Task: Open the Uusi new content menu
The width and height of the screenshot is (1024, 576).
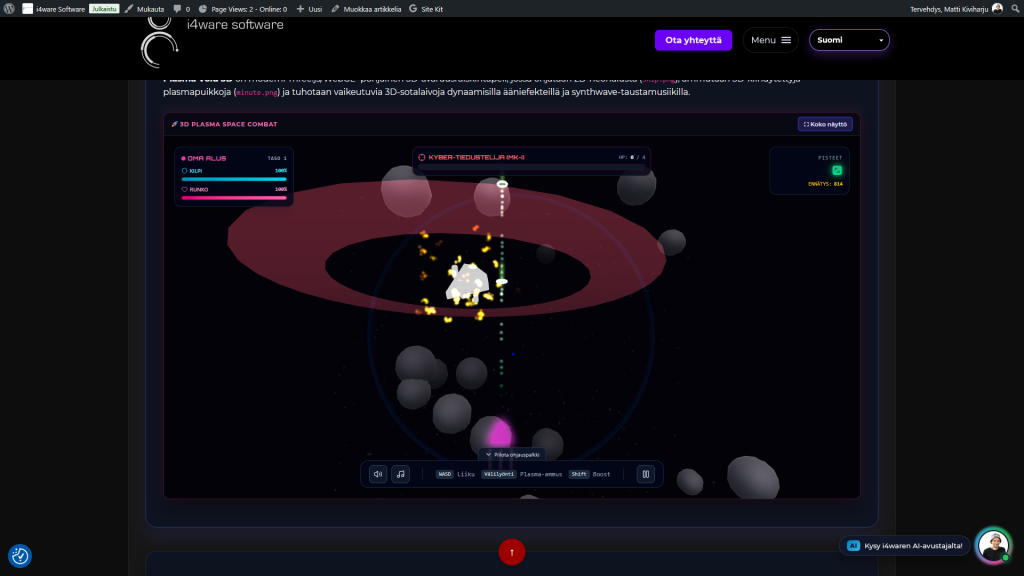Action: point(310,9)
